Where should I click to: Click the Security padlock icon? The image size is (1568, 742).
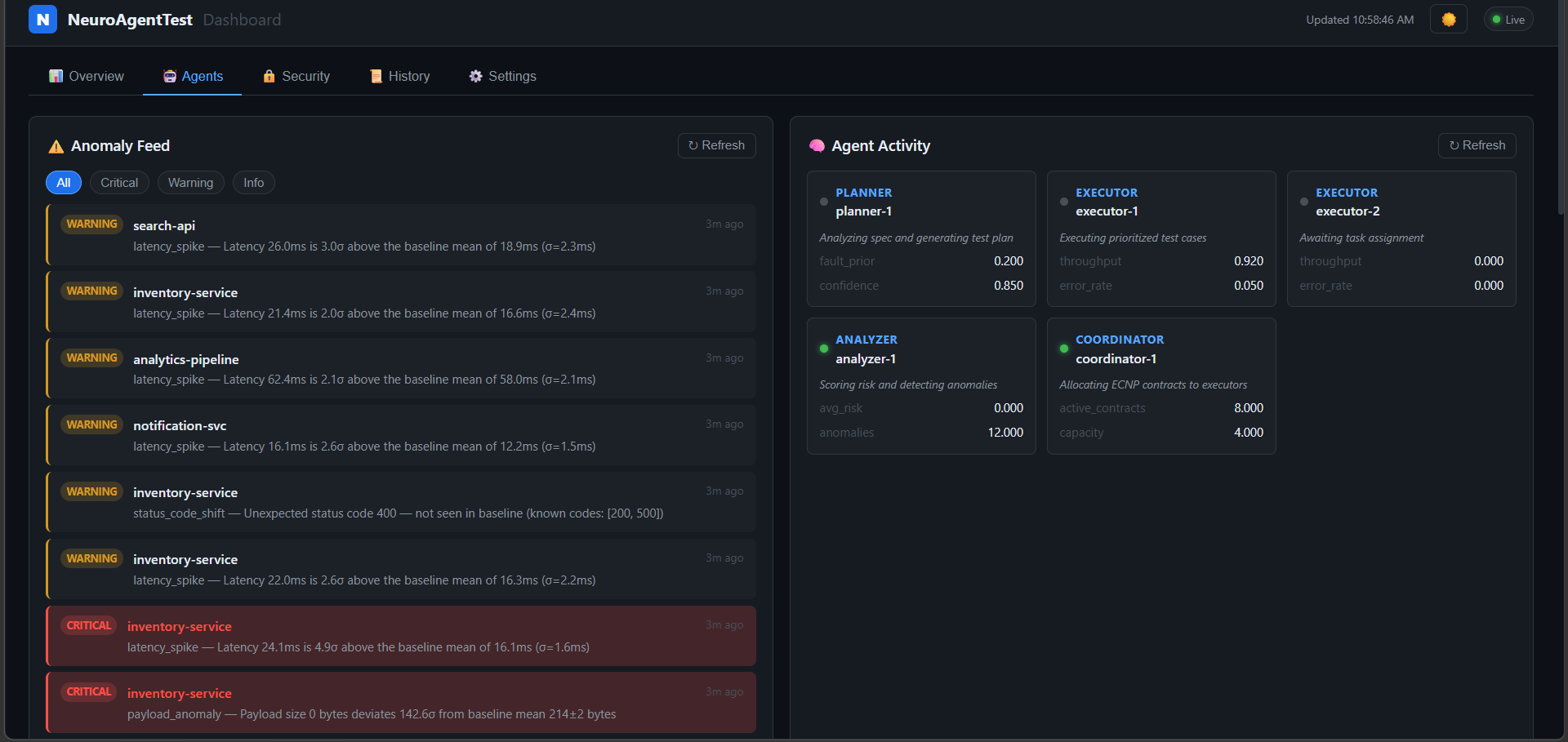pyautogui.click(x=269, y=76)
